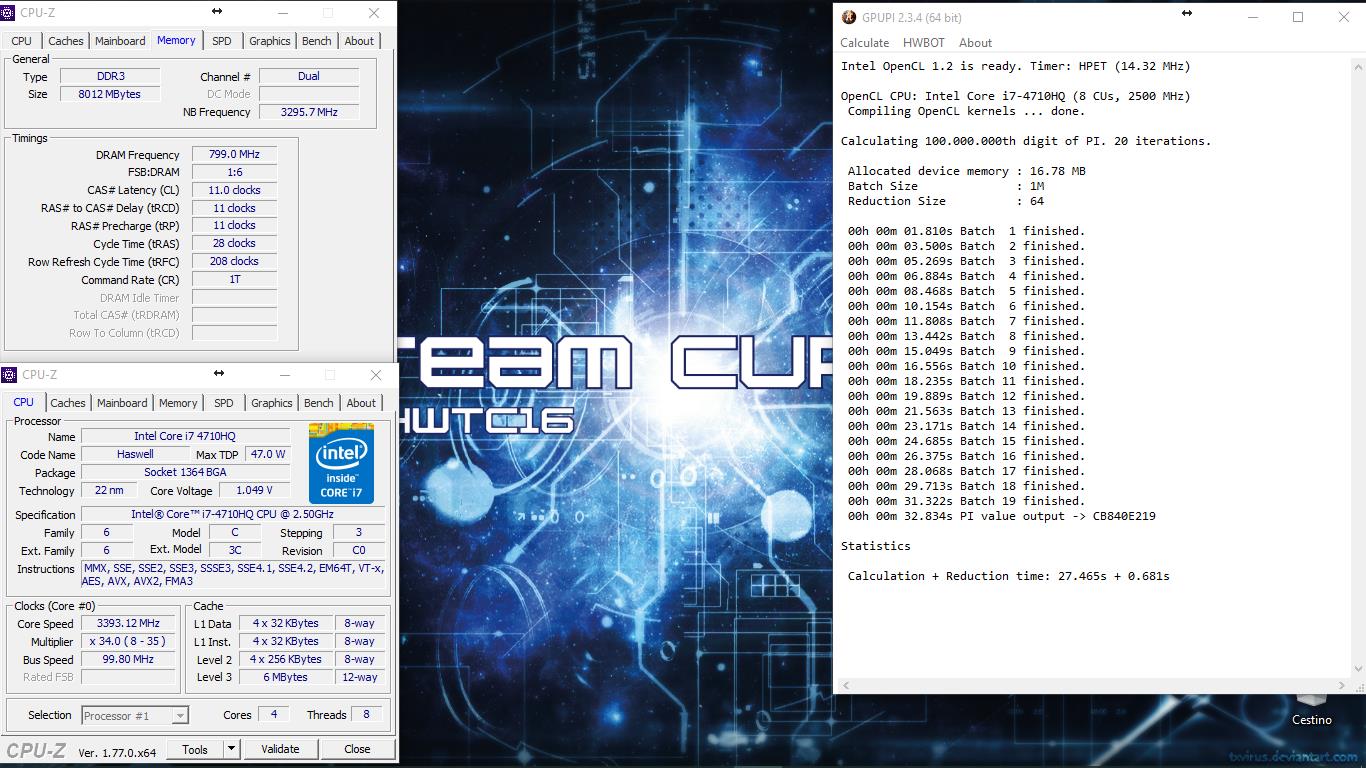This screenshot has height=768, width=1366.
Task: Switch to the Caches tab in the Memory CPU-Z window
Action: [66, 41]
